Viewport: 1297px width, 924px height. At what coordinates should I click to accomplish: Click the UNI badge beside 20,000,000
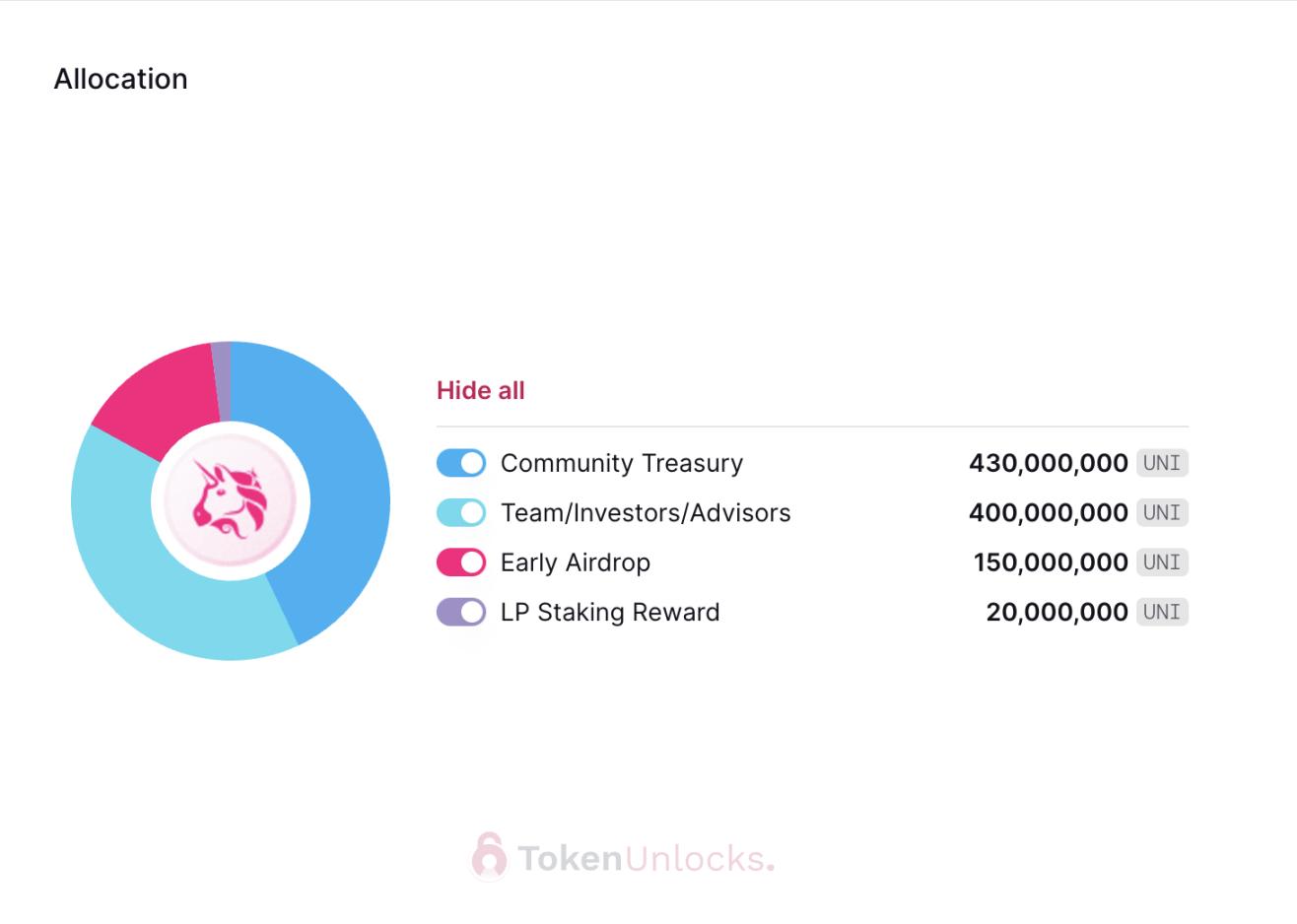[1162, 612]
